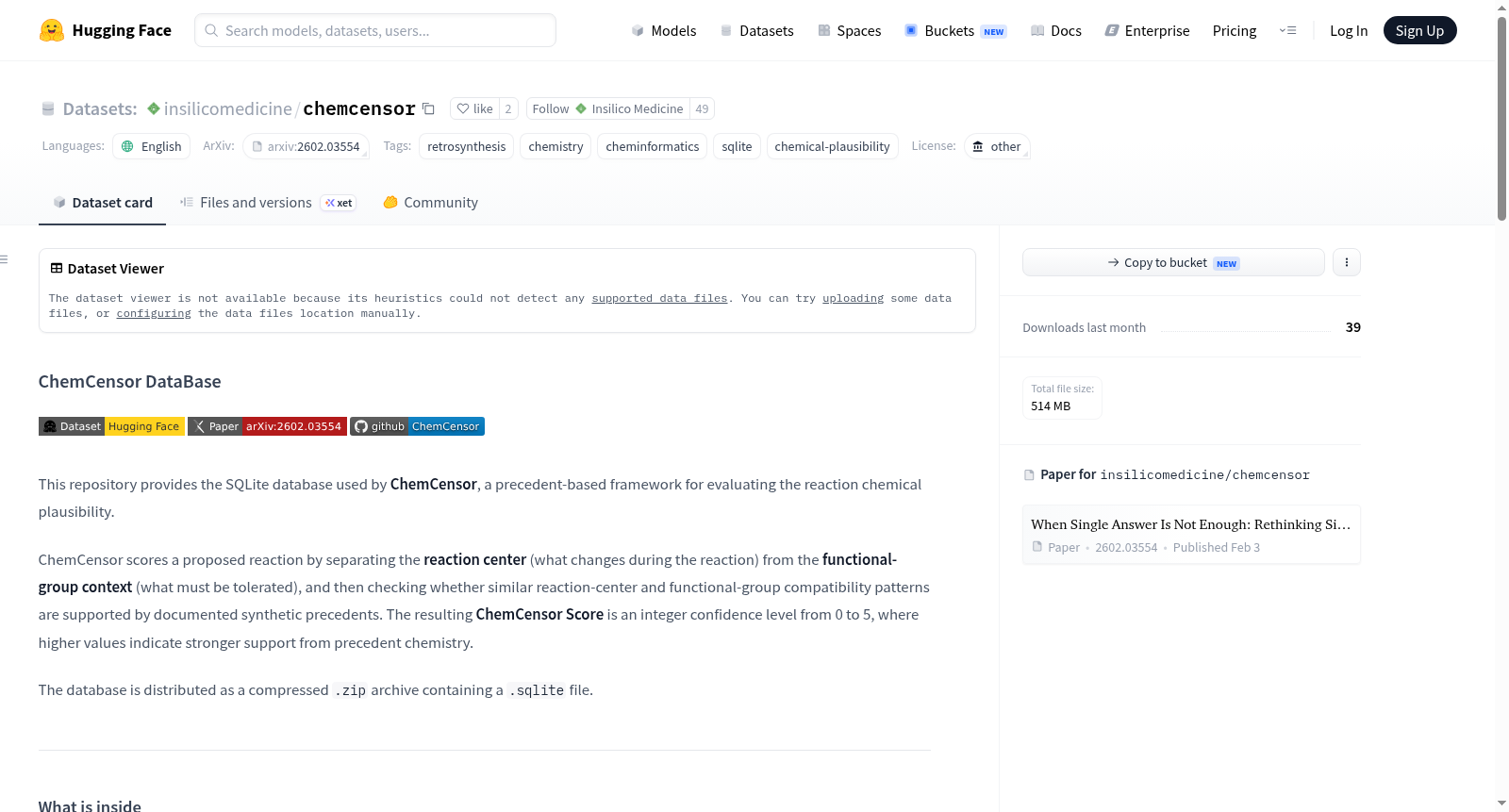The width and height of the screenshot is (1509, 812).
Task: Open the Community tab
Action: (431, 203)
